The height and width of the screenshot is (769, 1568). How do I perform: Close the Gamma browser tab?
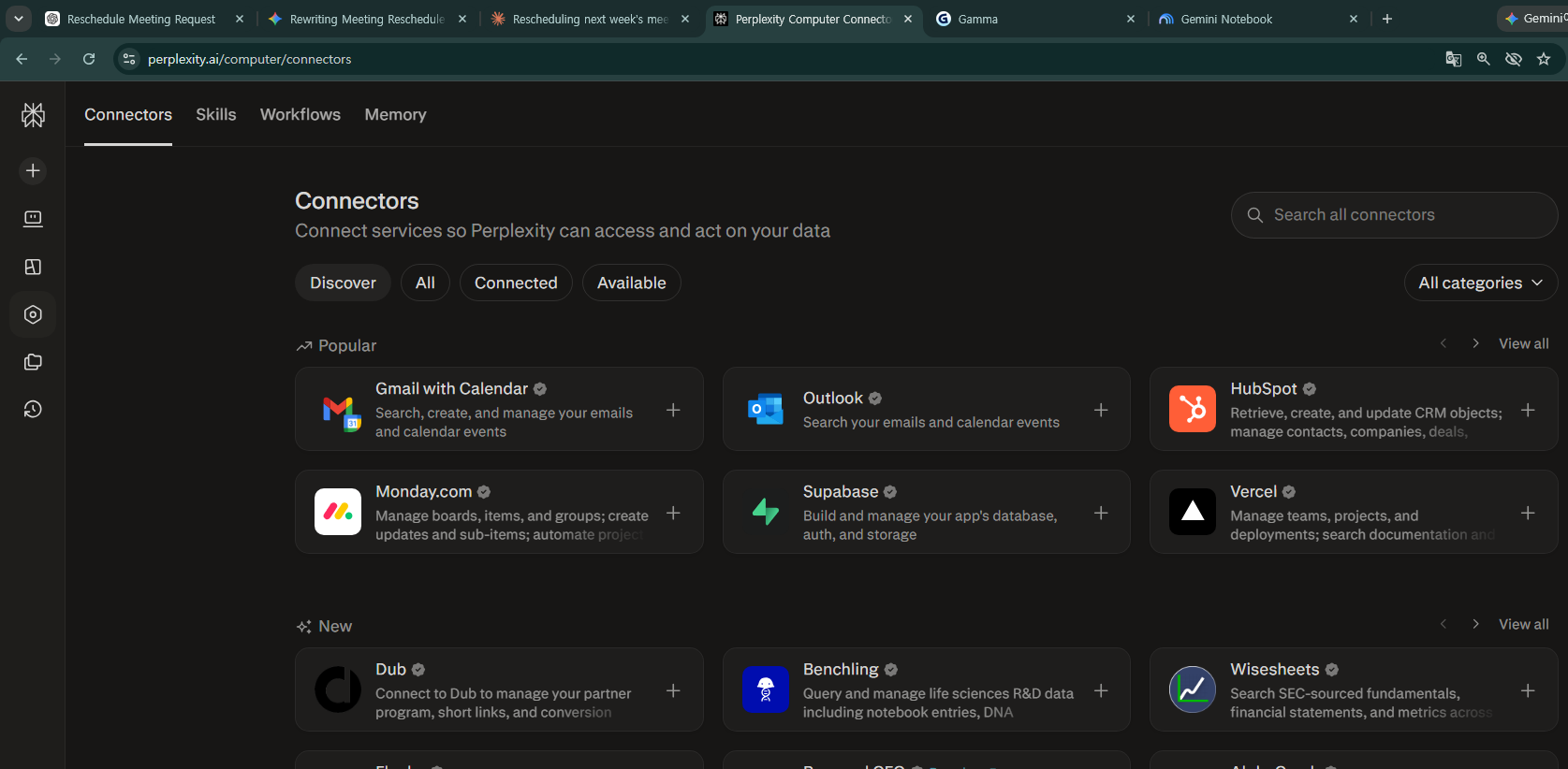(1131, 19)
